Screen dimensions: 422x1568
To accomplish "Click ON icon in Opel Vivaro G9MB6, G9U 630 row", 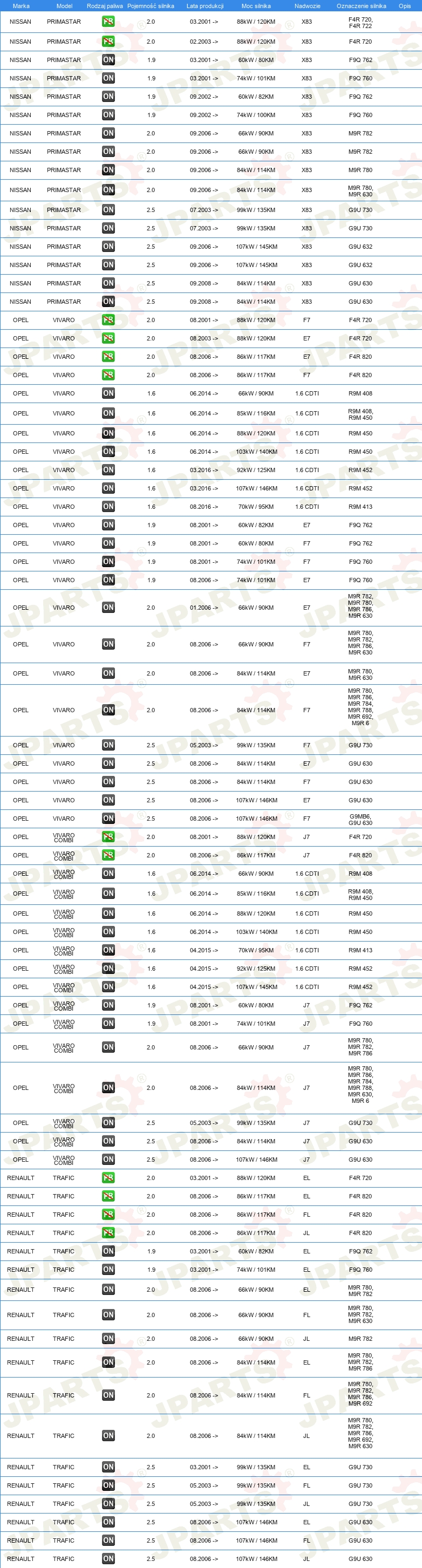I will point(108,819).
